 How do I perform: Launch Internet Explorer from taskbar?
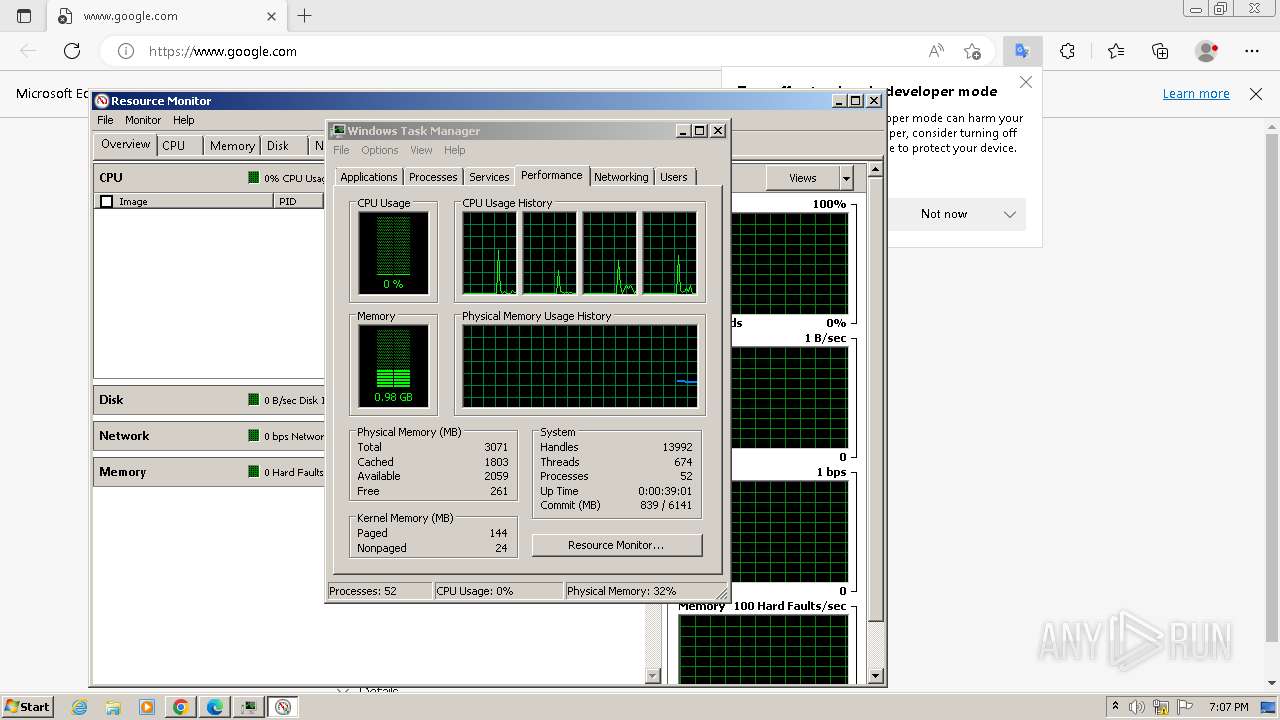80,707
